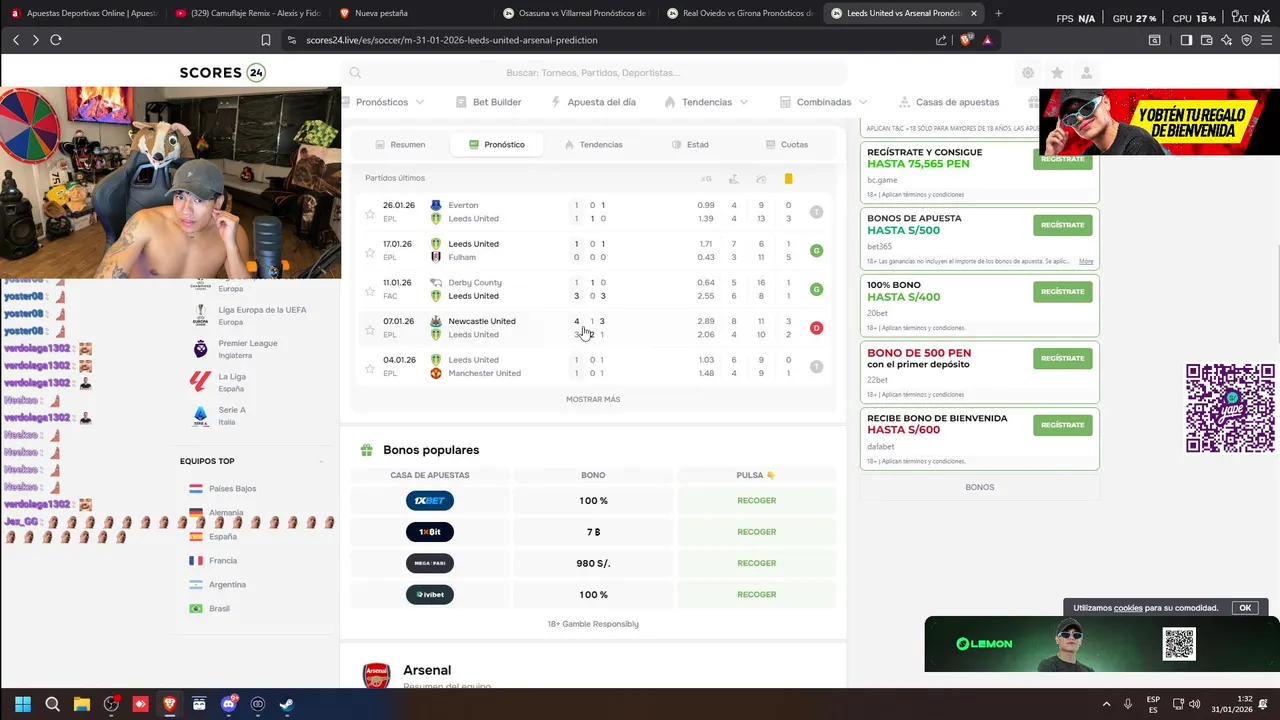Favorite the Leeds vs Manchester United match star
Viewport: 1280px width, 720px height.
(x=369, y=368)
